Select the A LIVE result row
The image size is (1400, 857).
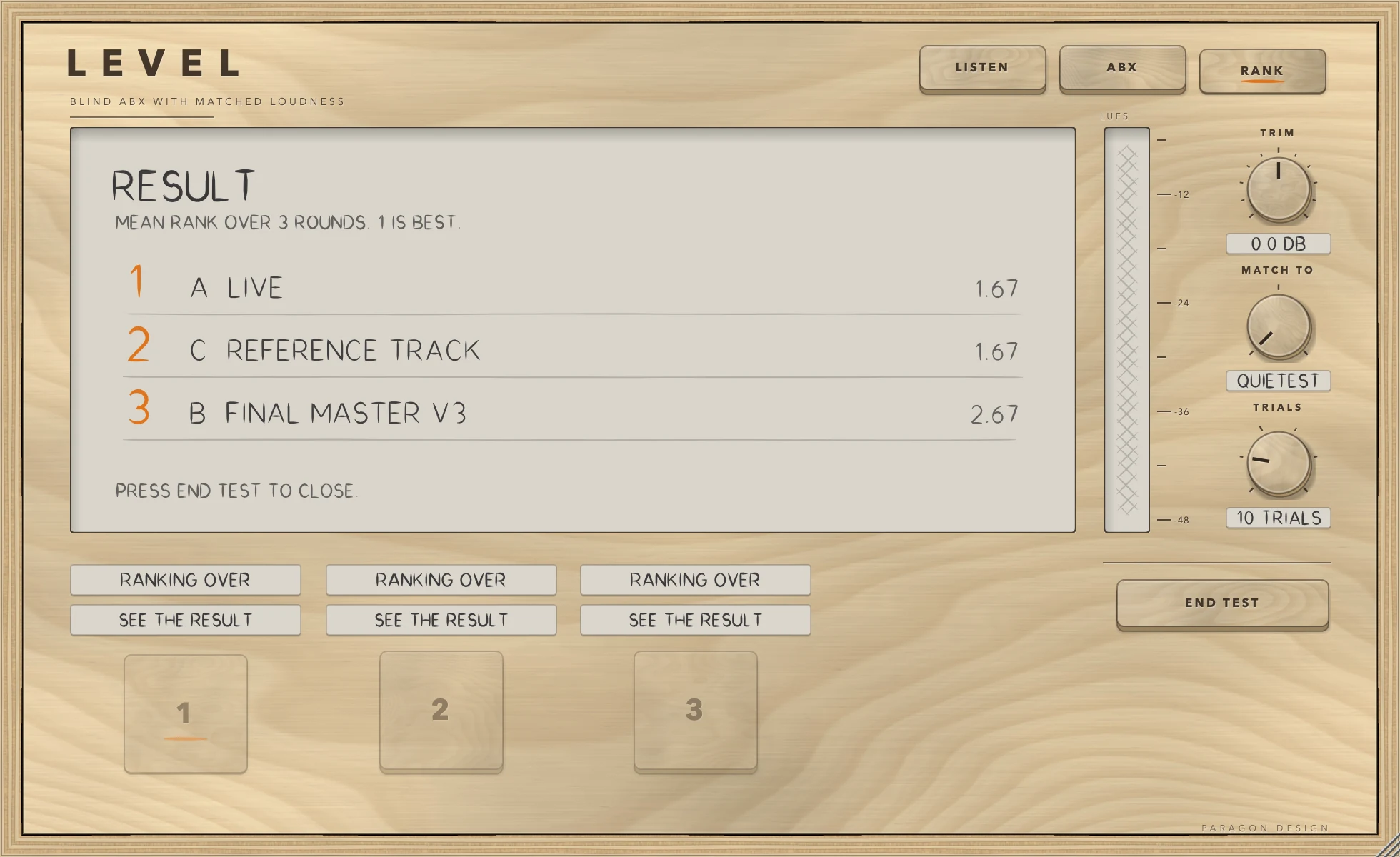pyautogui.click(x=572, y=288)
